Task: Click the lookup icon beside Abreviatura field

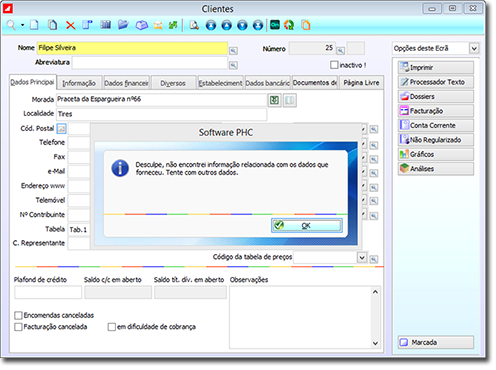Action: click(233, 65)
